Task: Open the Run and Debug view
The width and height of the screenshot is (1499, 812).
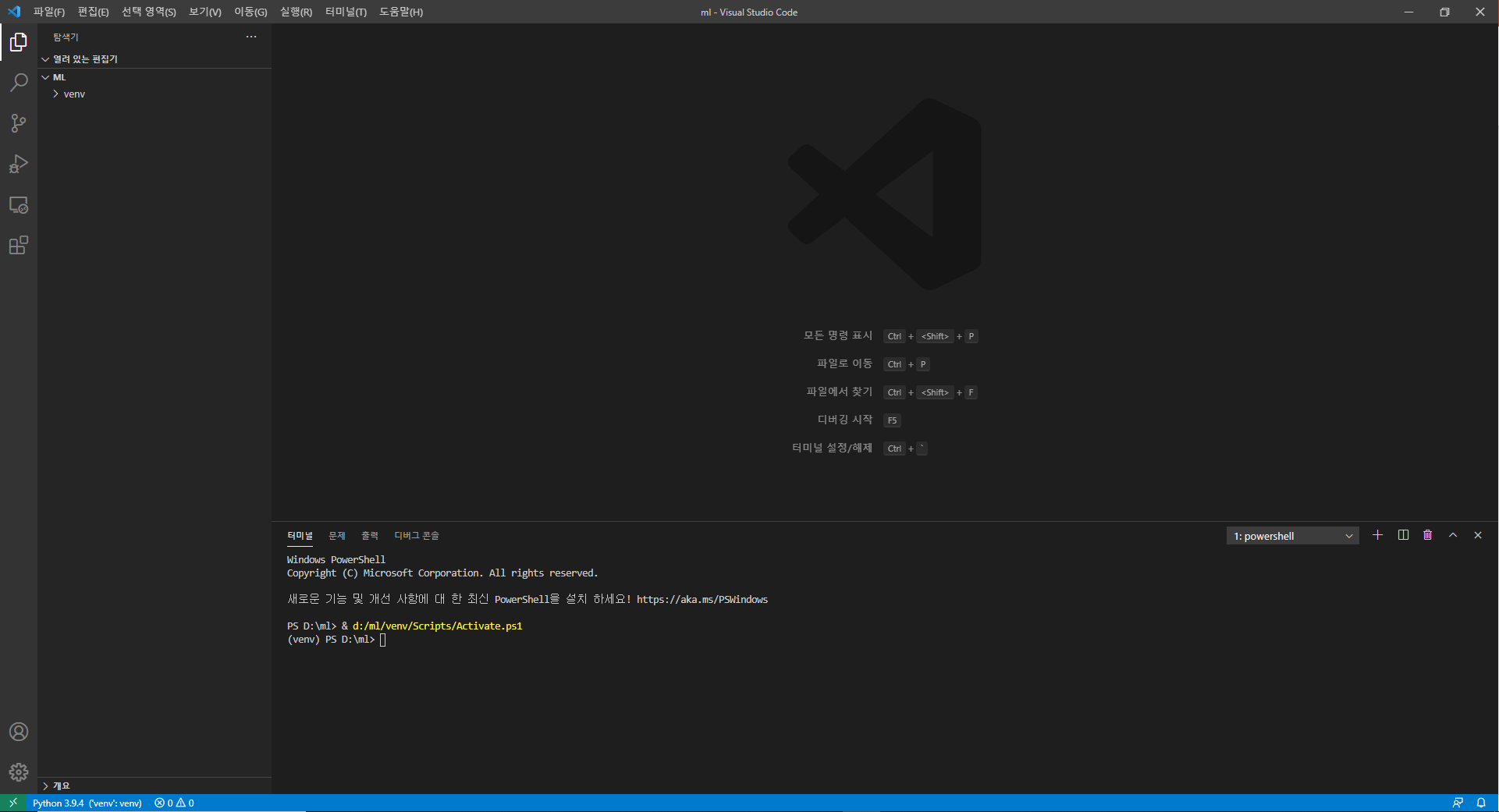Action: (19, 164)
